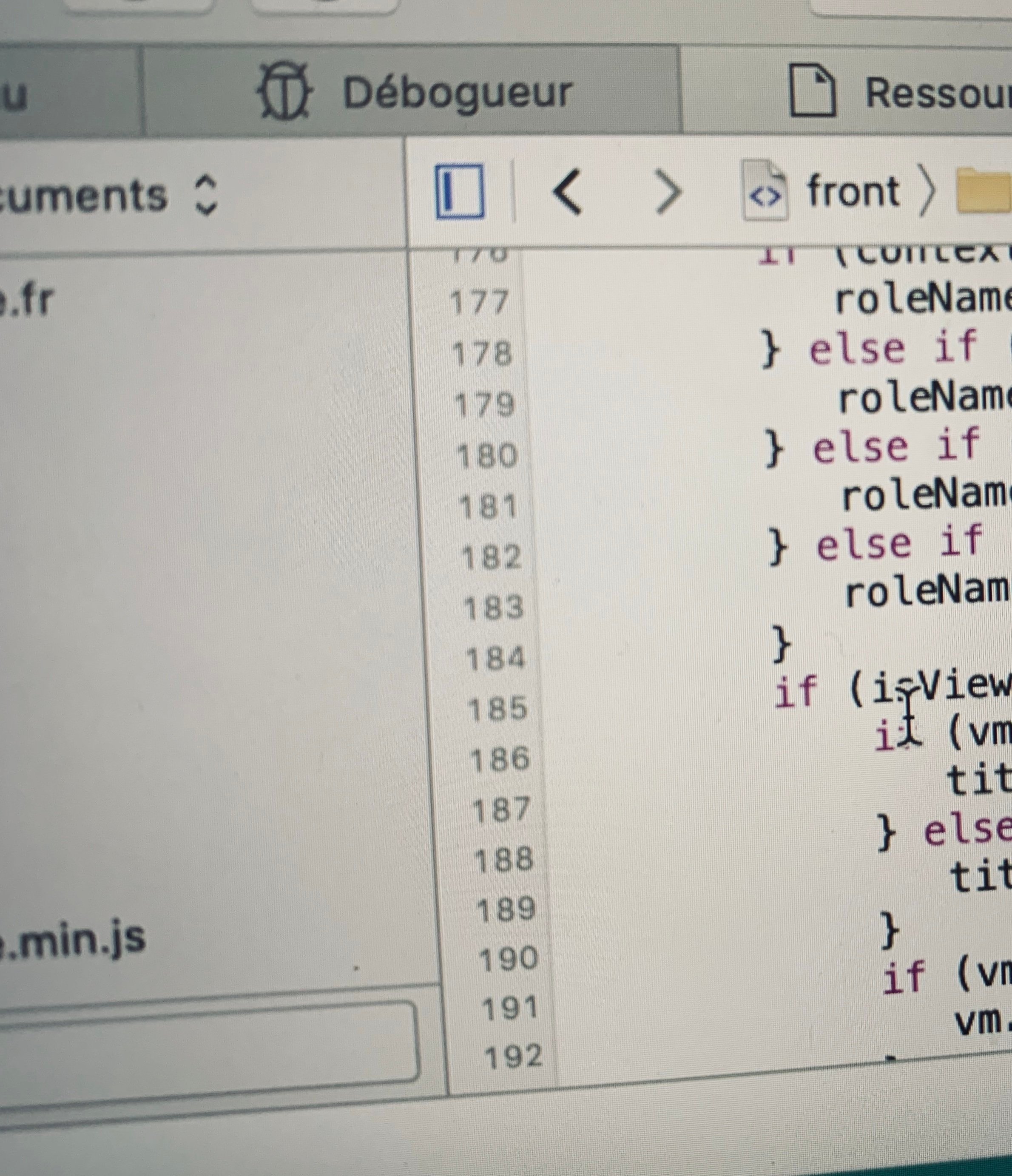
Task: Click the front file icon in breadcrumb
Action: (766, 191)
